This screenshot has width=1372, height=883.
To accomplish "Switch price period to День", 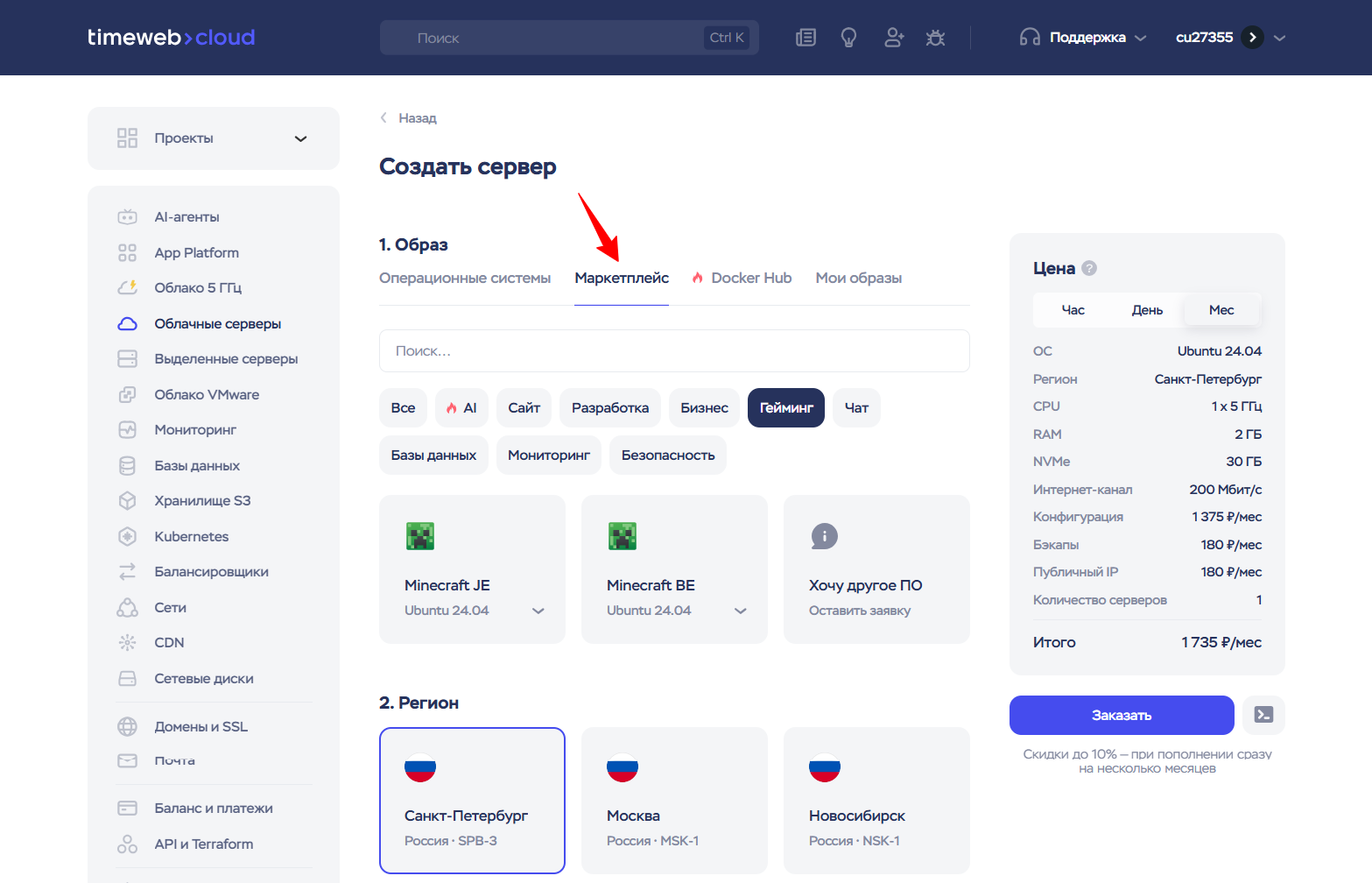I will (1147, 310).
